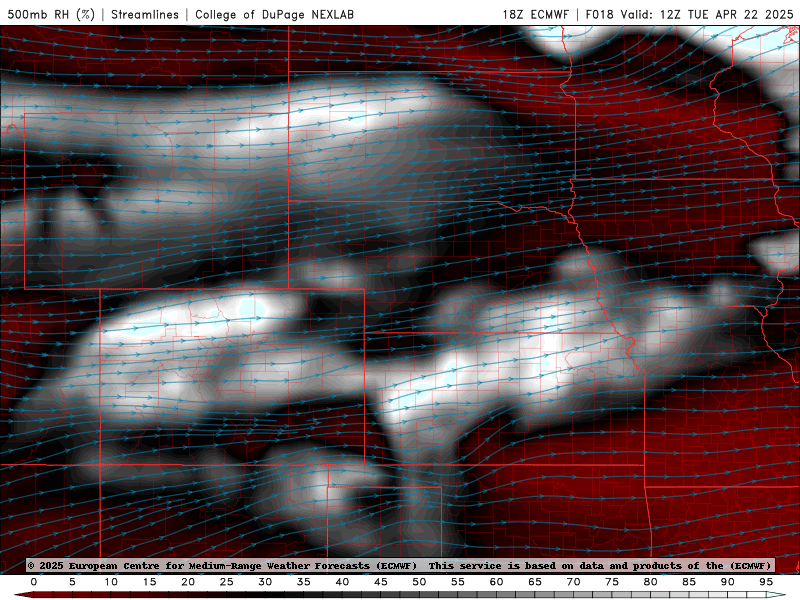800x600 pixels.
Task: Click the 0 value on the color scale
Action: 34,582
